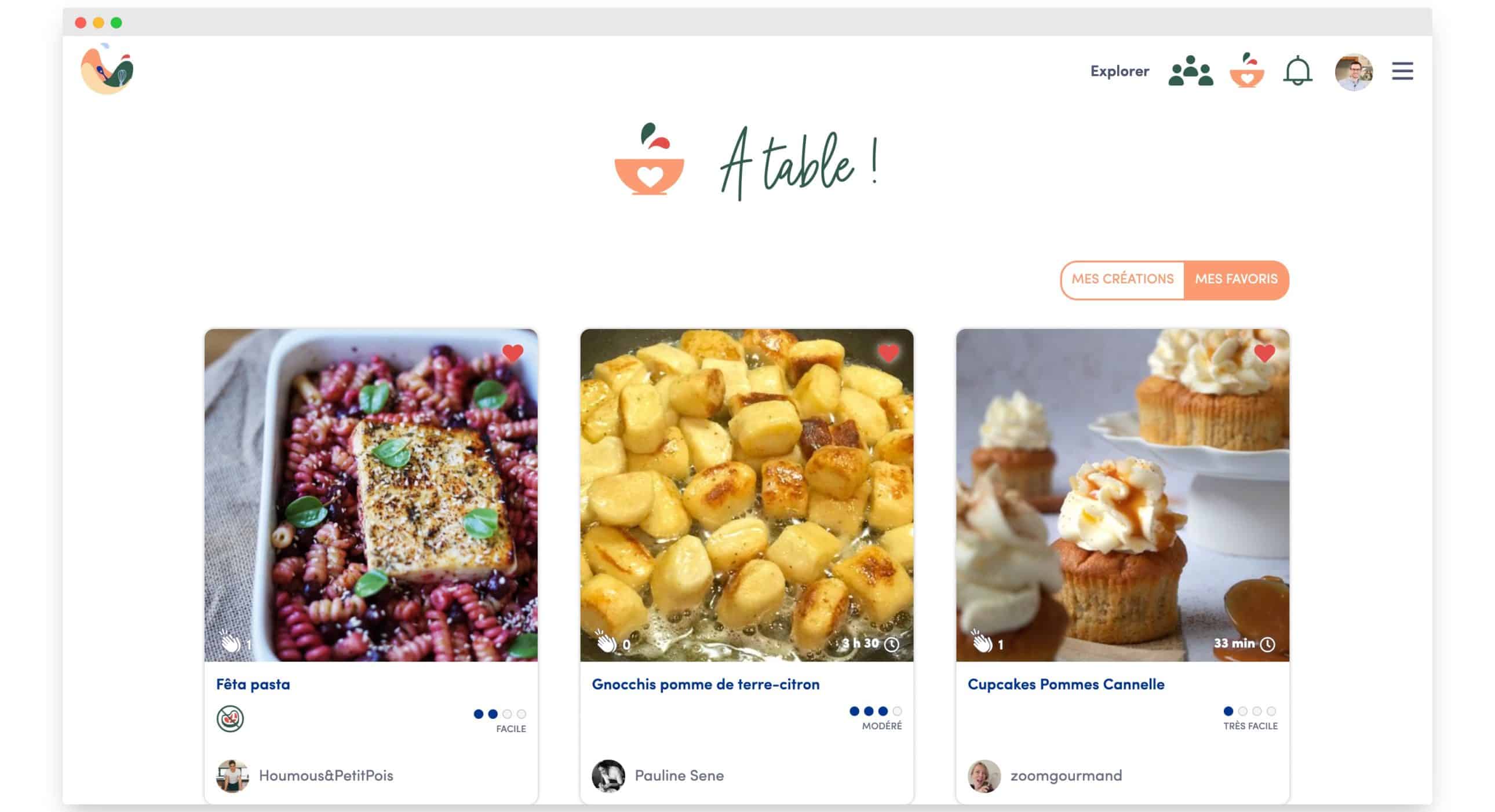Toggle the heart on Cupcakes Pommes Cannelle
The image size is (1495, 812).
point(1264,353)
